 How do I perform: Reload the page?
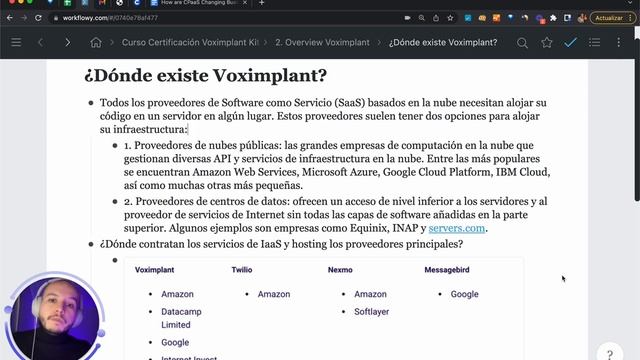click(38, 18)
